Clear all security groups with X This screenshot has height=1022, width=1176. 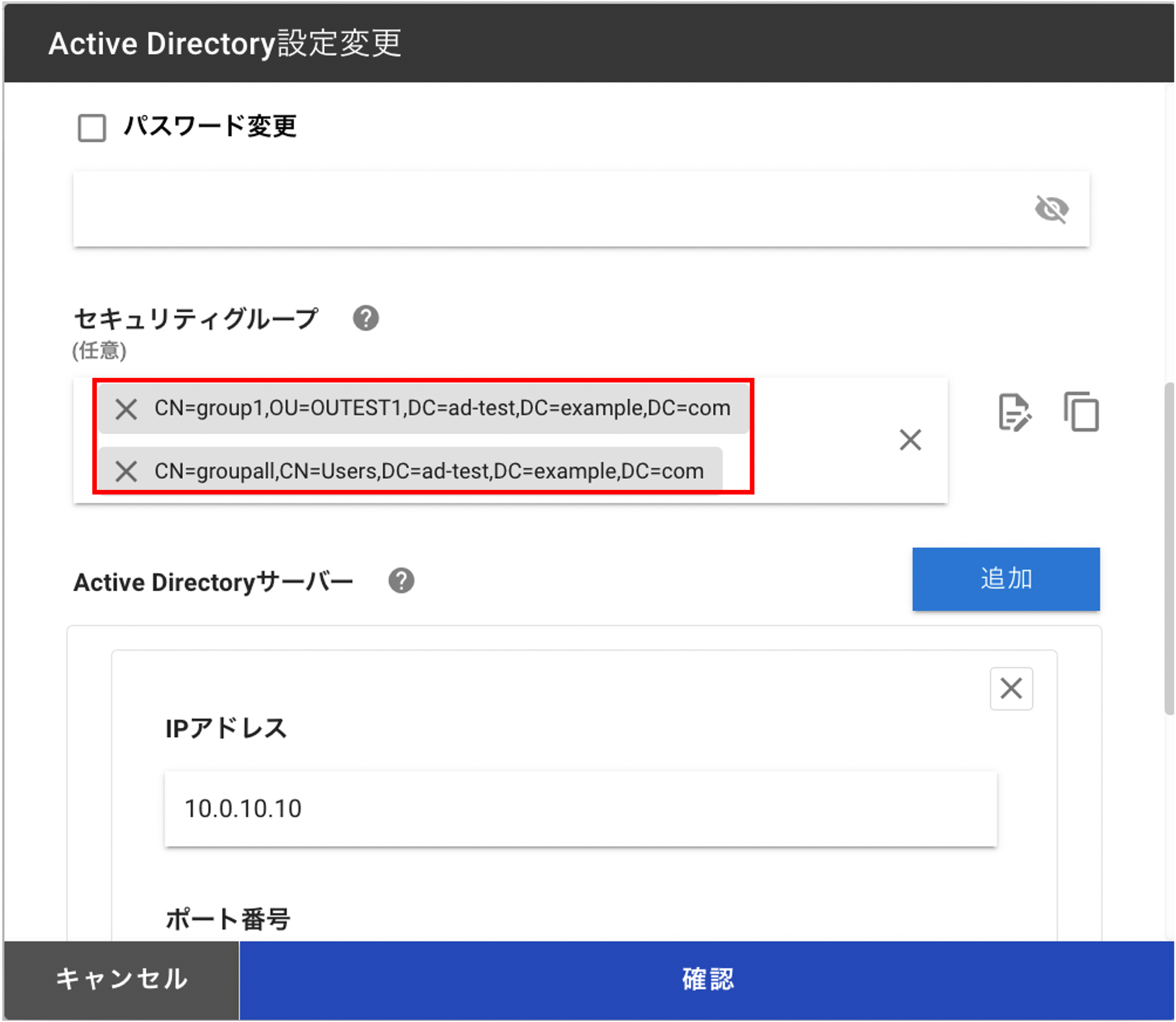[910, 440]
